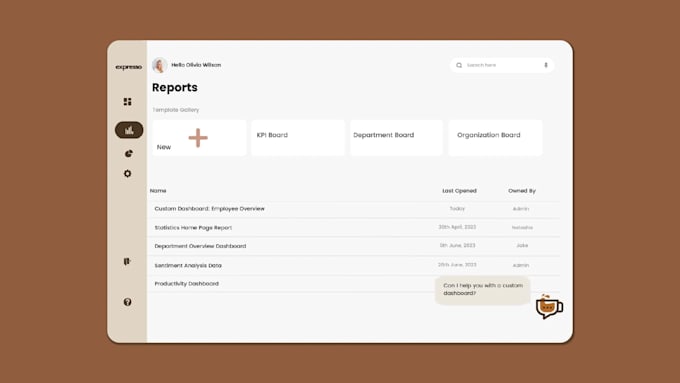Image resolution: width=680 pixels, height=383 pixels.
Task: Click the expresso logo
Action: (x=128, y=67)
